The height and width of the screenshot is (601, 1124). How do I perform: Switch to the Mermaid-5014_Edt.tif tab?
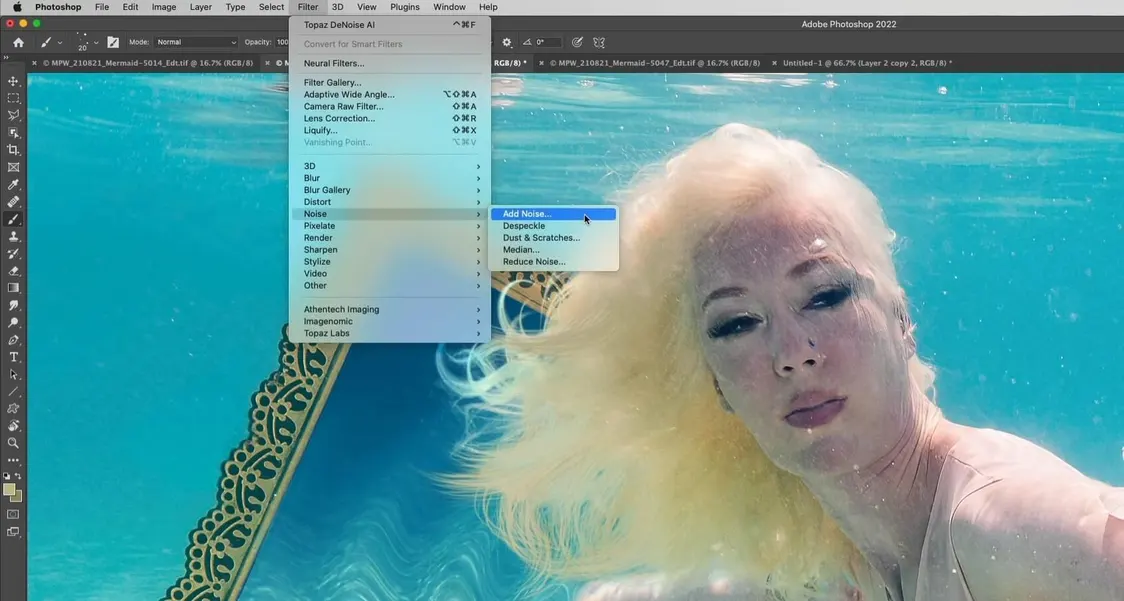pyautogui.click(x=148, y=63)
